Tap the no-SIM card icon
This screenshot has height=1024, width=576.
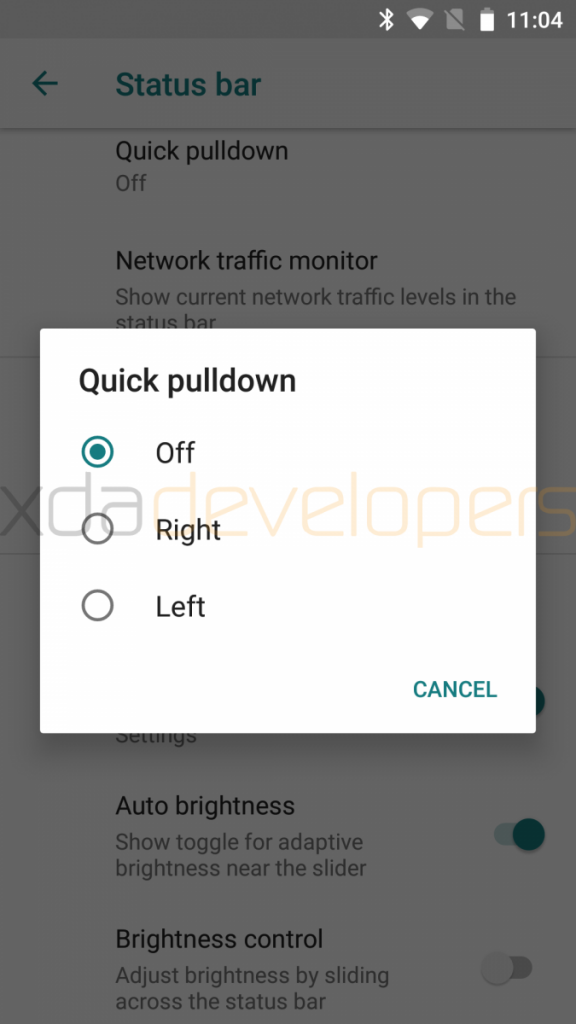click(x=454, y=20)
